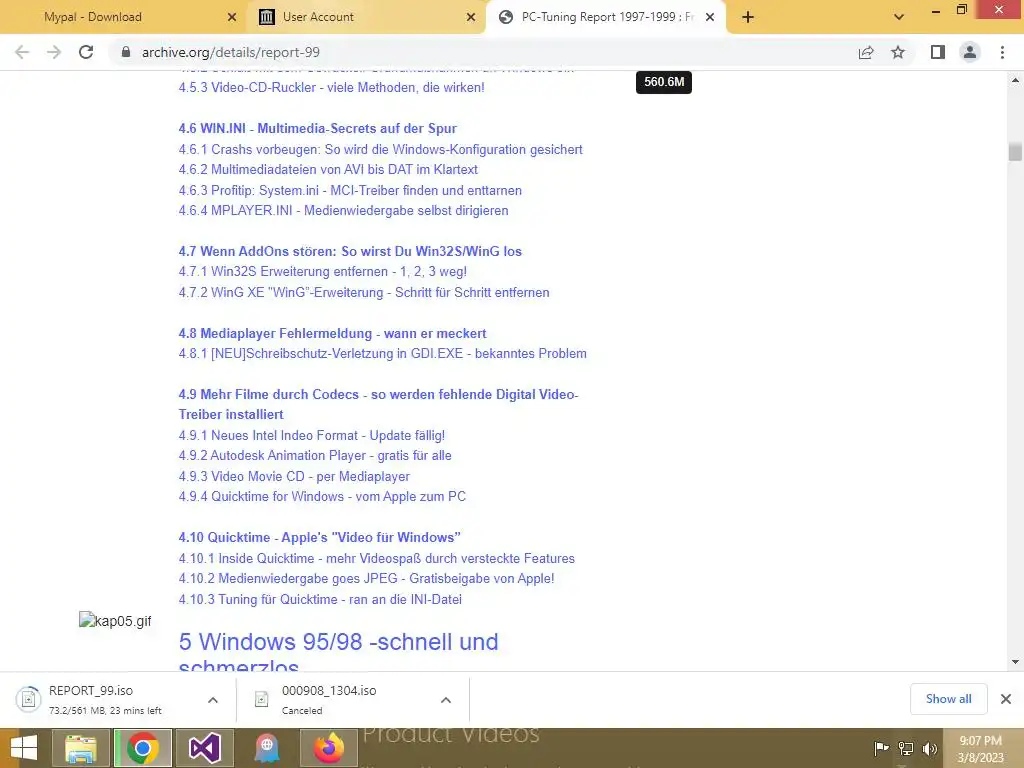The height and width of the screenshot is (768, 1024).
Task: Open link 4.6.3 Profitip: System.ini
Action: click(x=350, y=191)
